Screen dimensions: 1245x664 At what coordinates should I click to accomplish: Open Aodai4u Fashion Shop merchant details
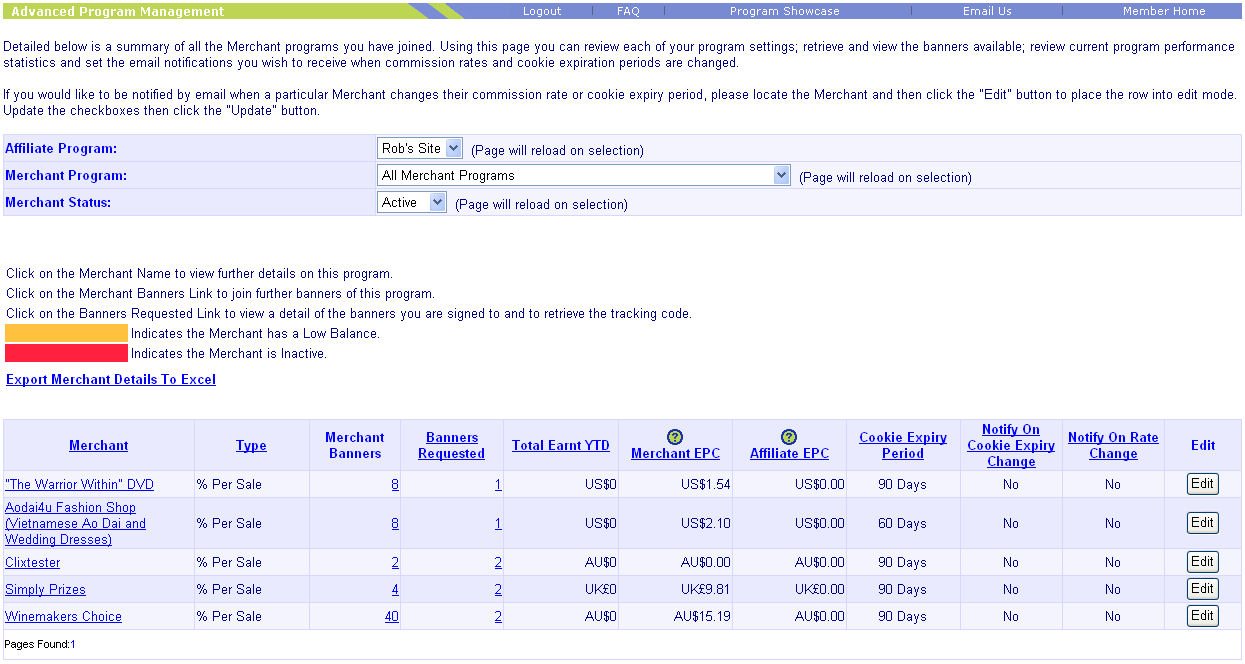click(x=75, y=523)
